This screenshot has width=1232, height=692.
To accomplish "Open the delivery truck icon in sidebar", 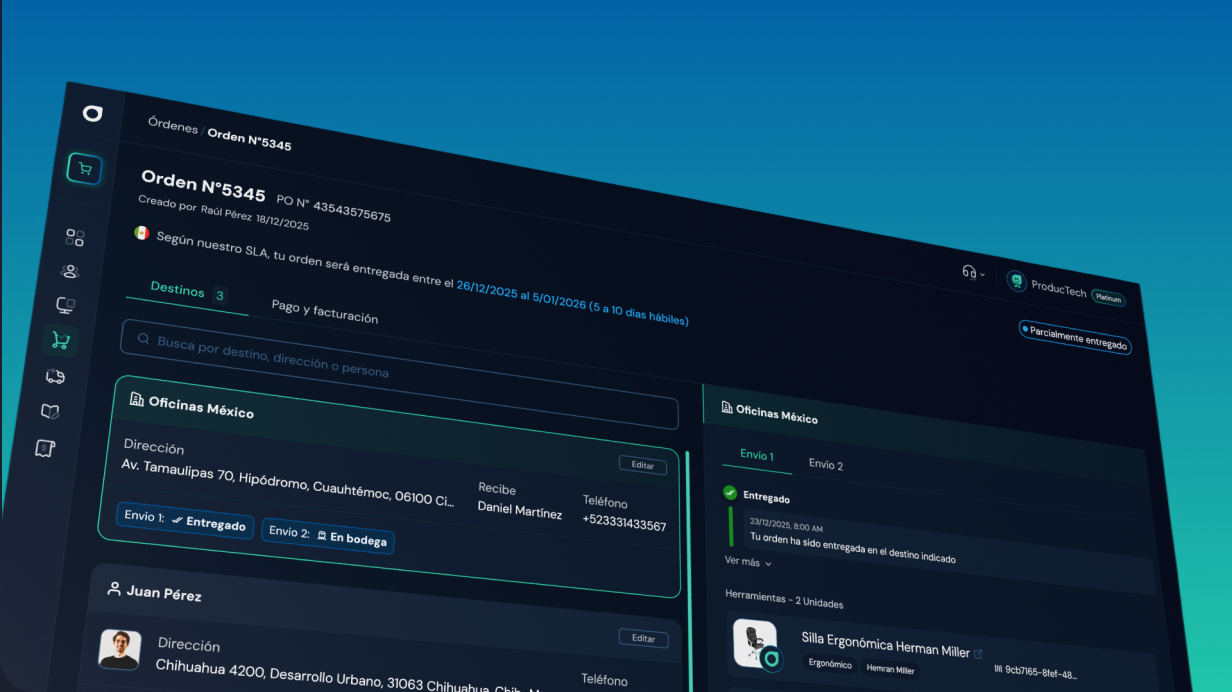I will pyautogui.click(x=55, y=376).
